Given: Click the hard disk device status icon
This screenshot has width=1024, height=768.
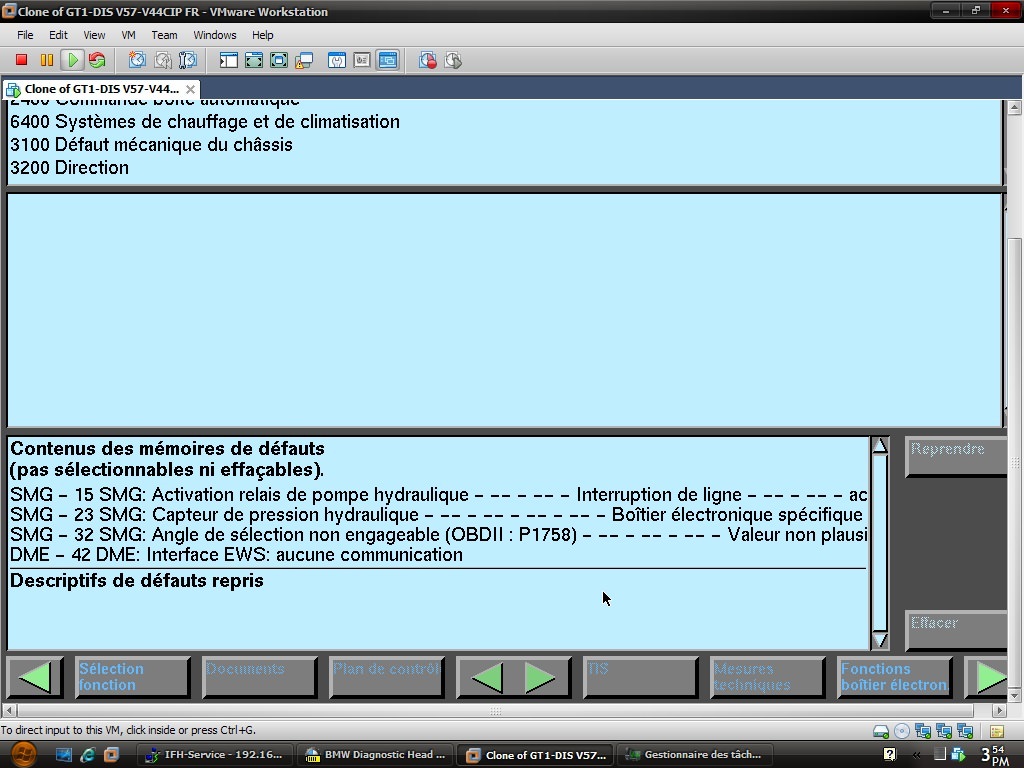Looking at the screenshot, I should [x=880, y=731].
